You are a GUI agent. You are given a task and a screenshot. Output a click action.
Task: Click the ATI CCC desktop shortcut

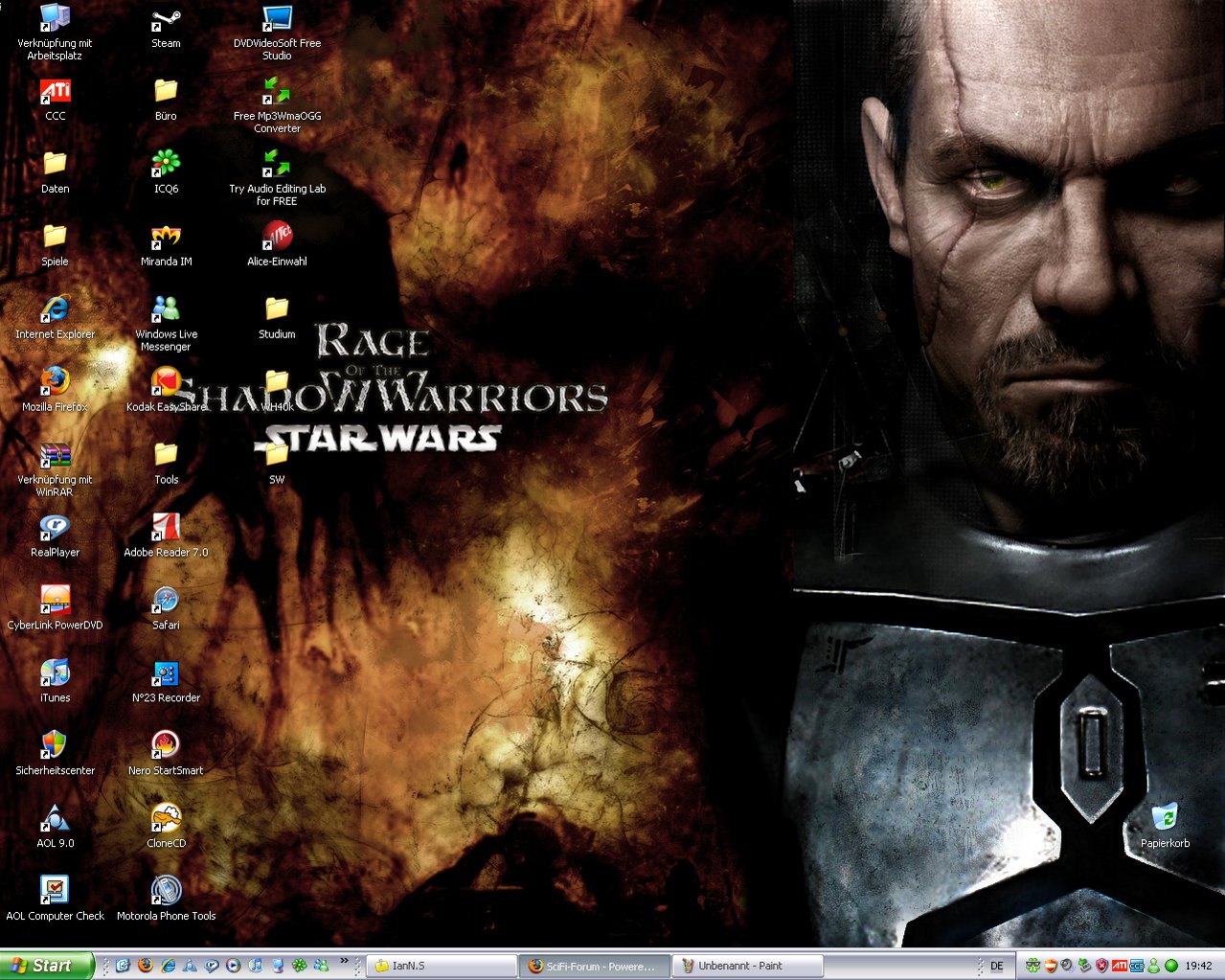[x=55, y=93]
